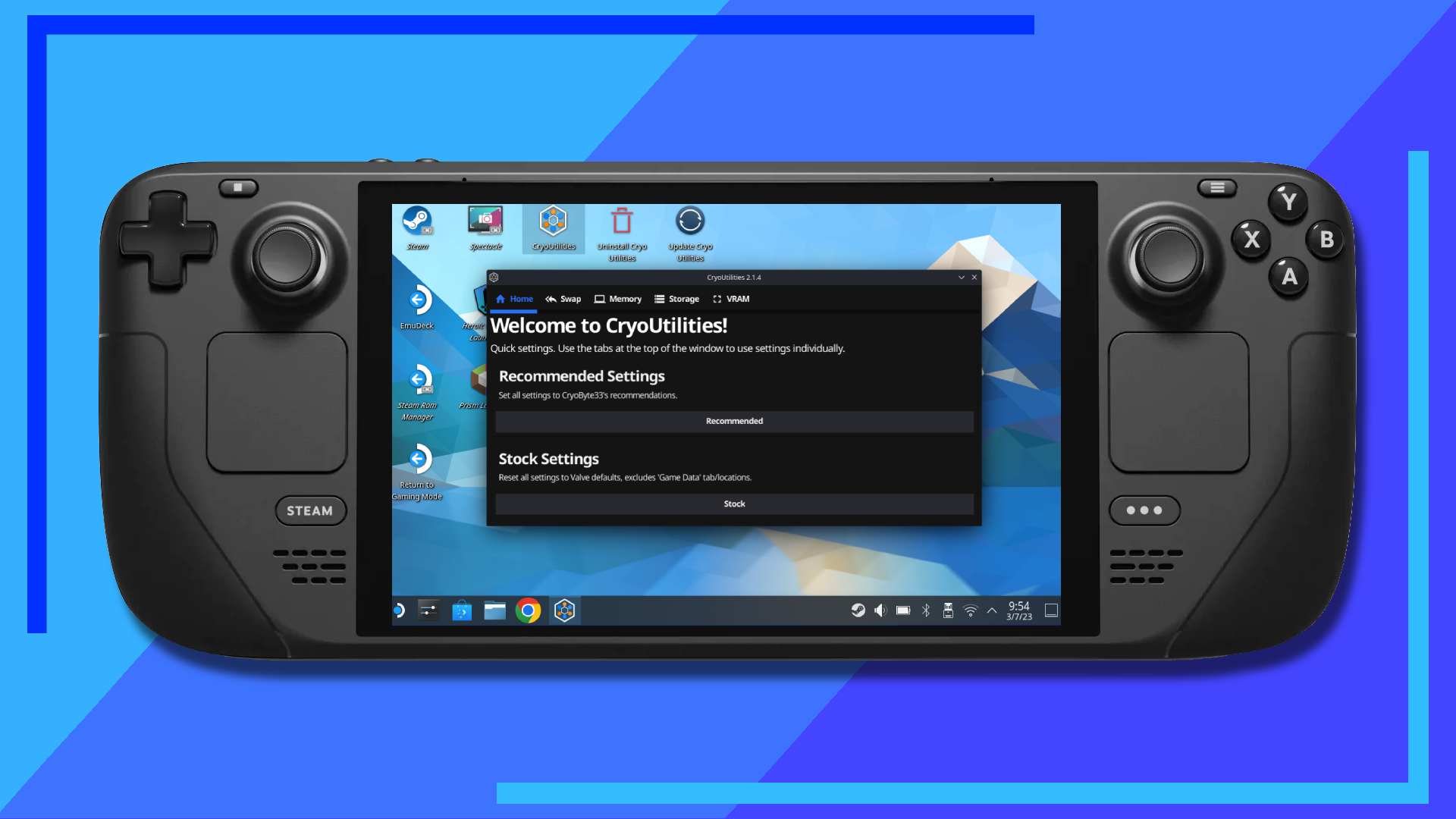Screen dimensions: 1456x819
Task: Open the Storage tab
Action: tap(677, 299)
